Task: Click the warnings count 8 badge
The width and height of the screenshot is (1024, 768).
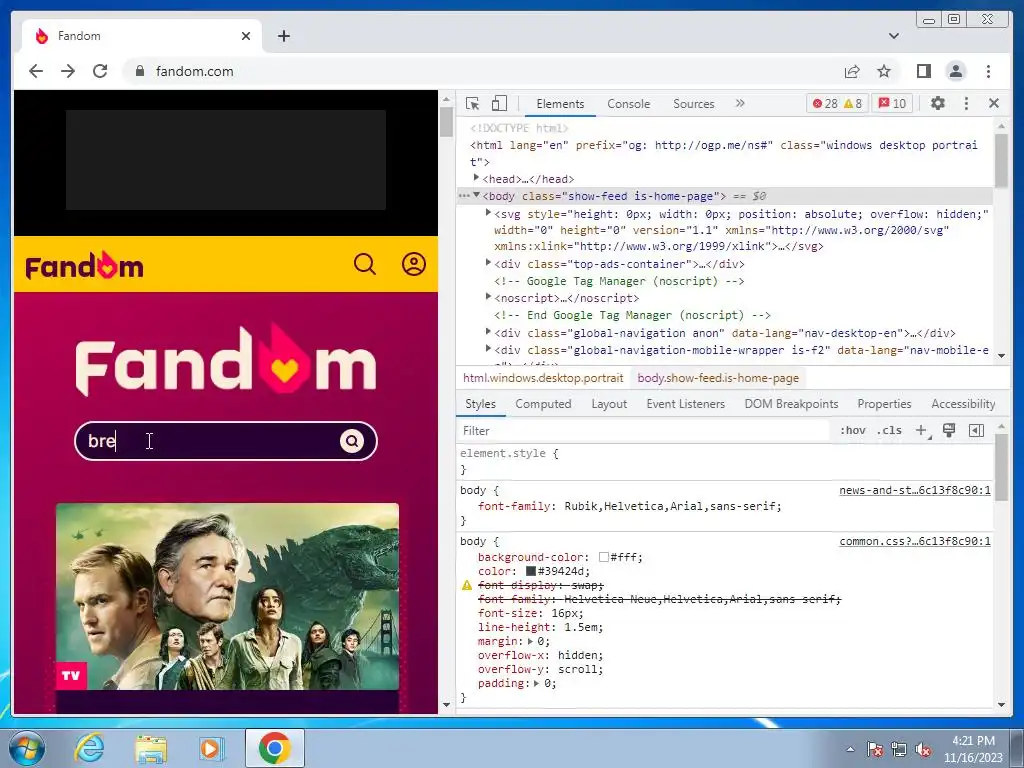Action: [x=853, y=103]
